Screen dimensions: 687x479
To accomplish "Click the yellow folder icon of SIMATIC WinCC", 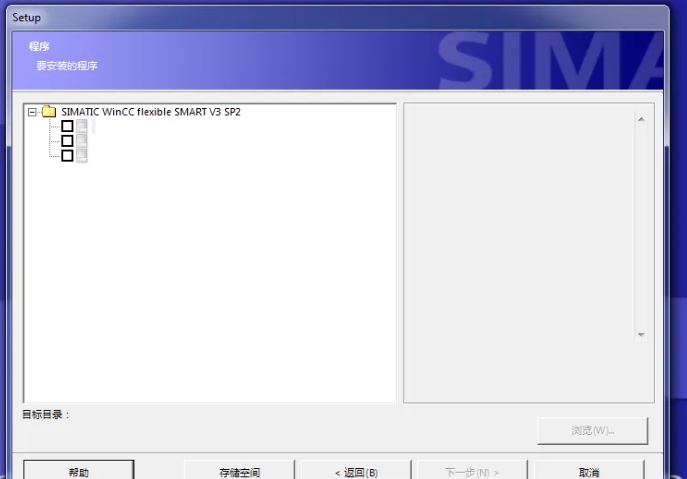I will point(49,112).
